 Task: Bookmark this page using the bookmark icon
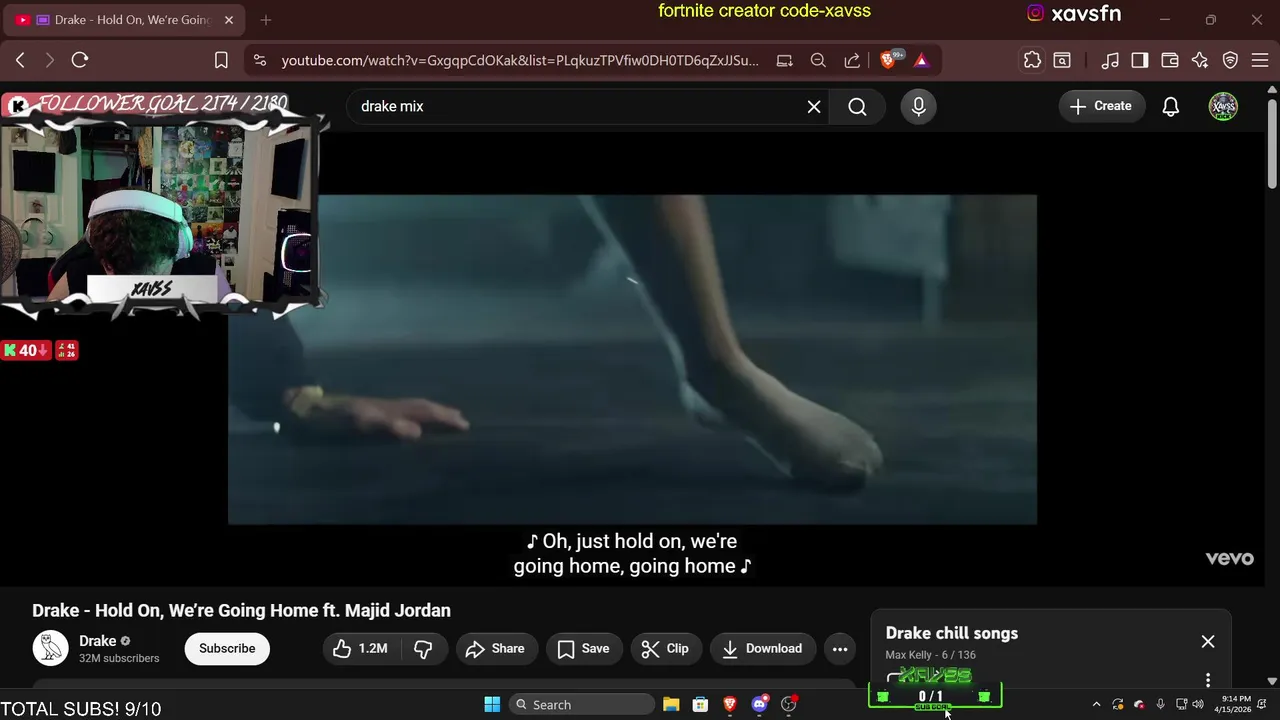coord(221,60)
